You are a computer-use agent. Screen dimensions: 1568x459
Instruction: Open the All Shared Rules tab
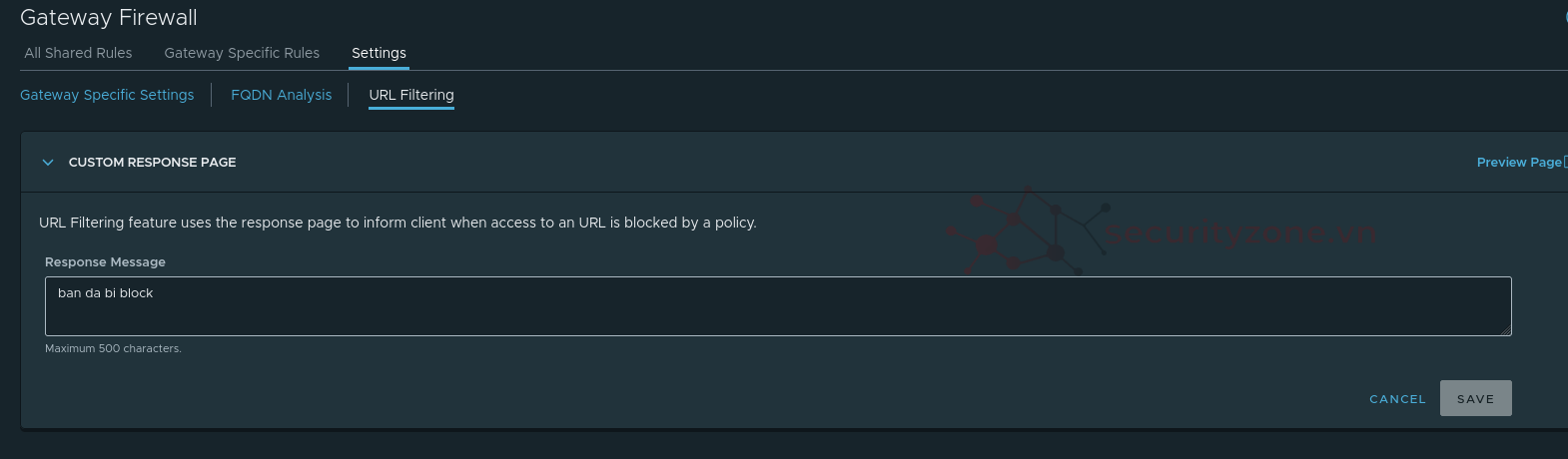tap(78, 53)
